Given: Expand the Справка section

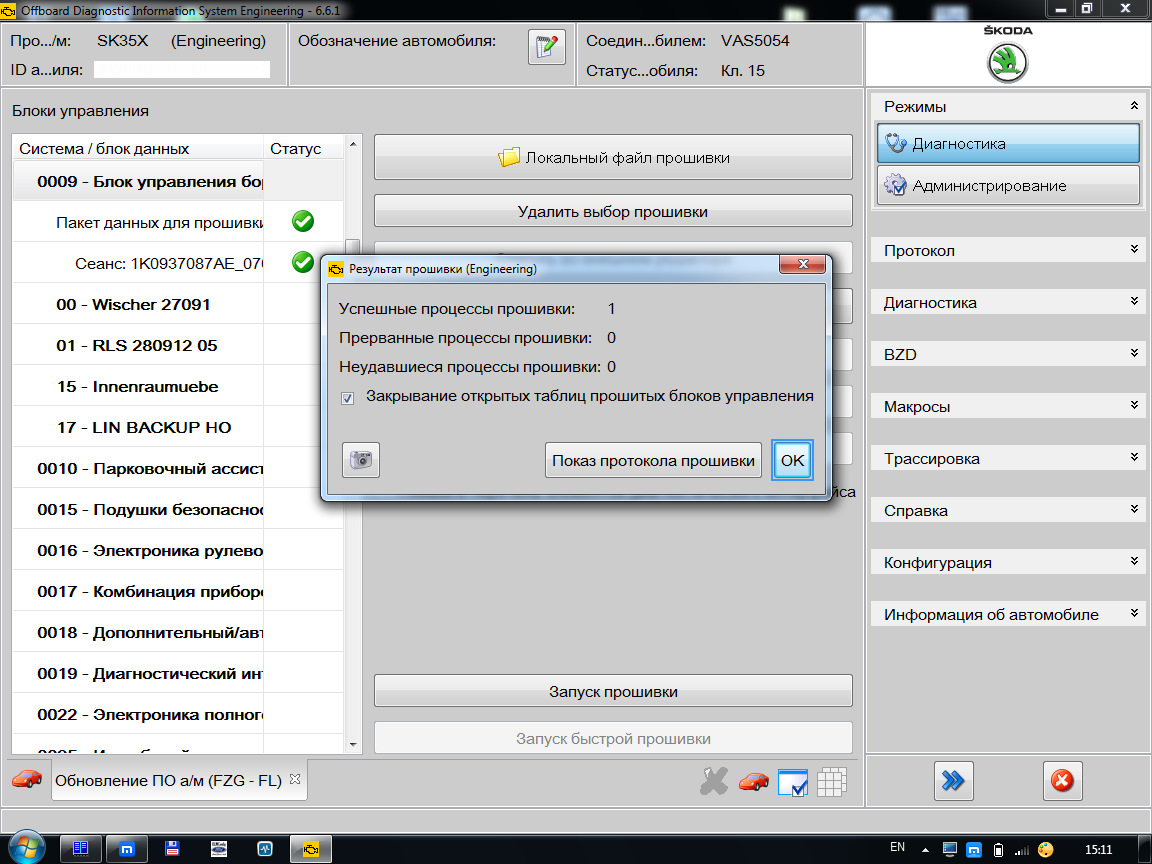Looking at the screenshot, I should tap(1134, 508).
